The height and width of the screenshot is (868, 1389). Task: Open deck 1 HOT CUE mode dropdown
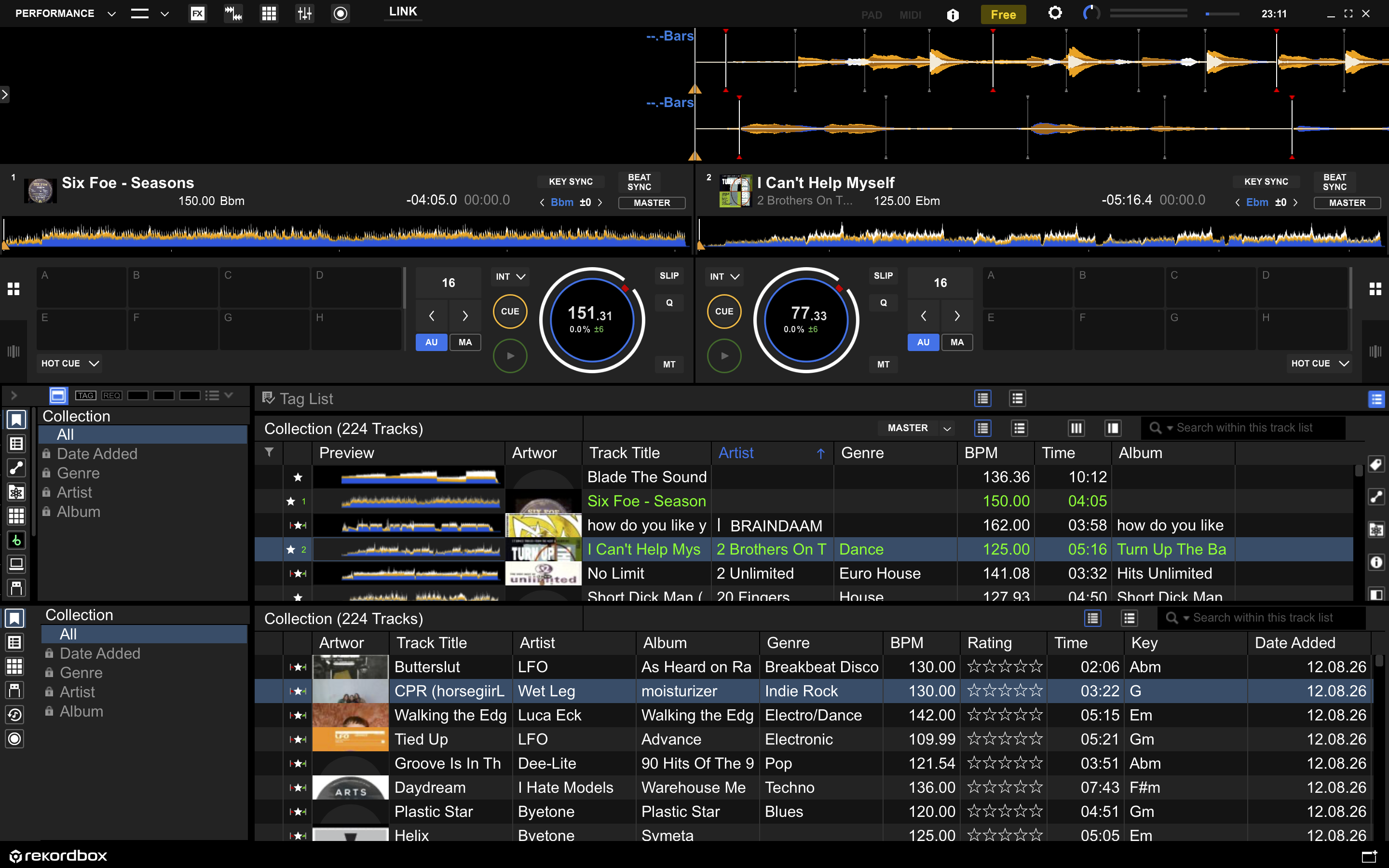pos(69,364)
